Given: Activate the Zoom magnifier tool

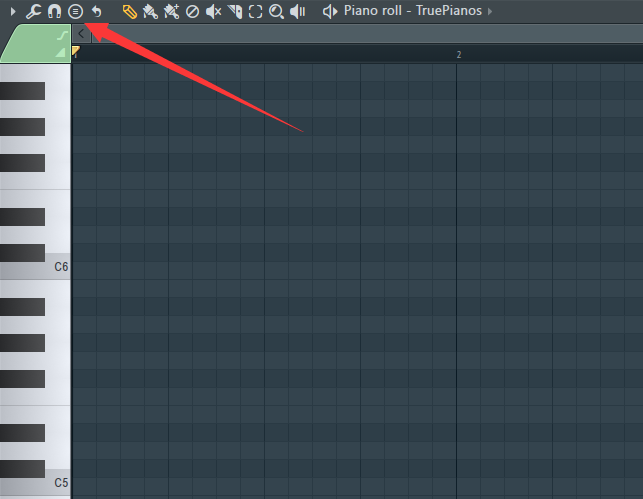Looking at the screenshot, I should click(276, 11).
